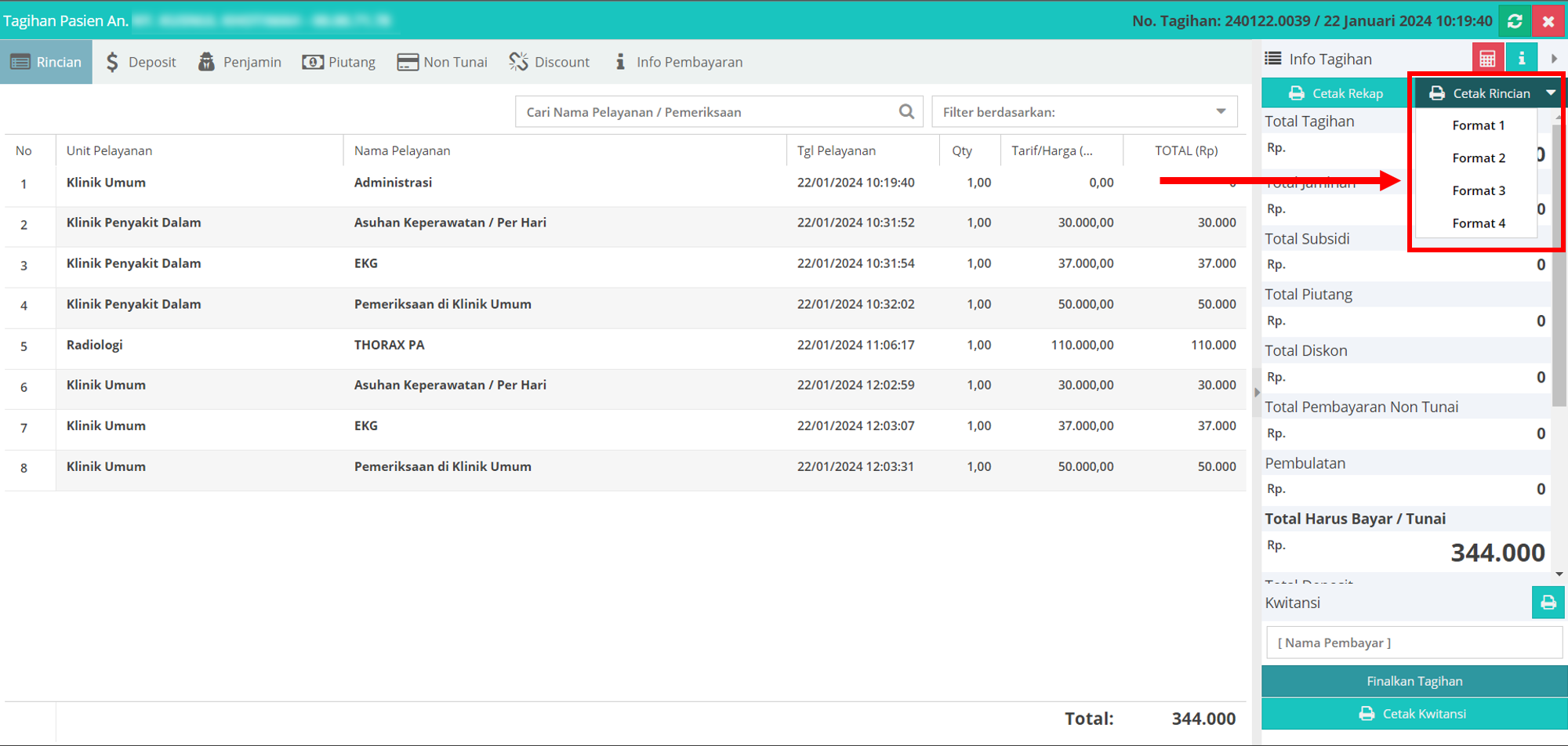Open the Info Pembayaran tab

pos(679,62)
